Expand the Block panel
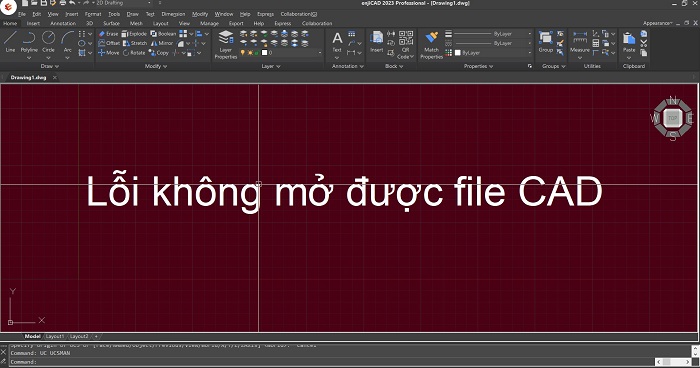 tap(394, 66)
